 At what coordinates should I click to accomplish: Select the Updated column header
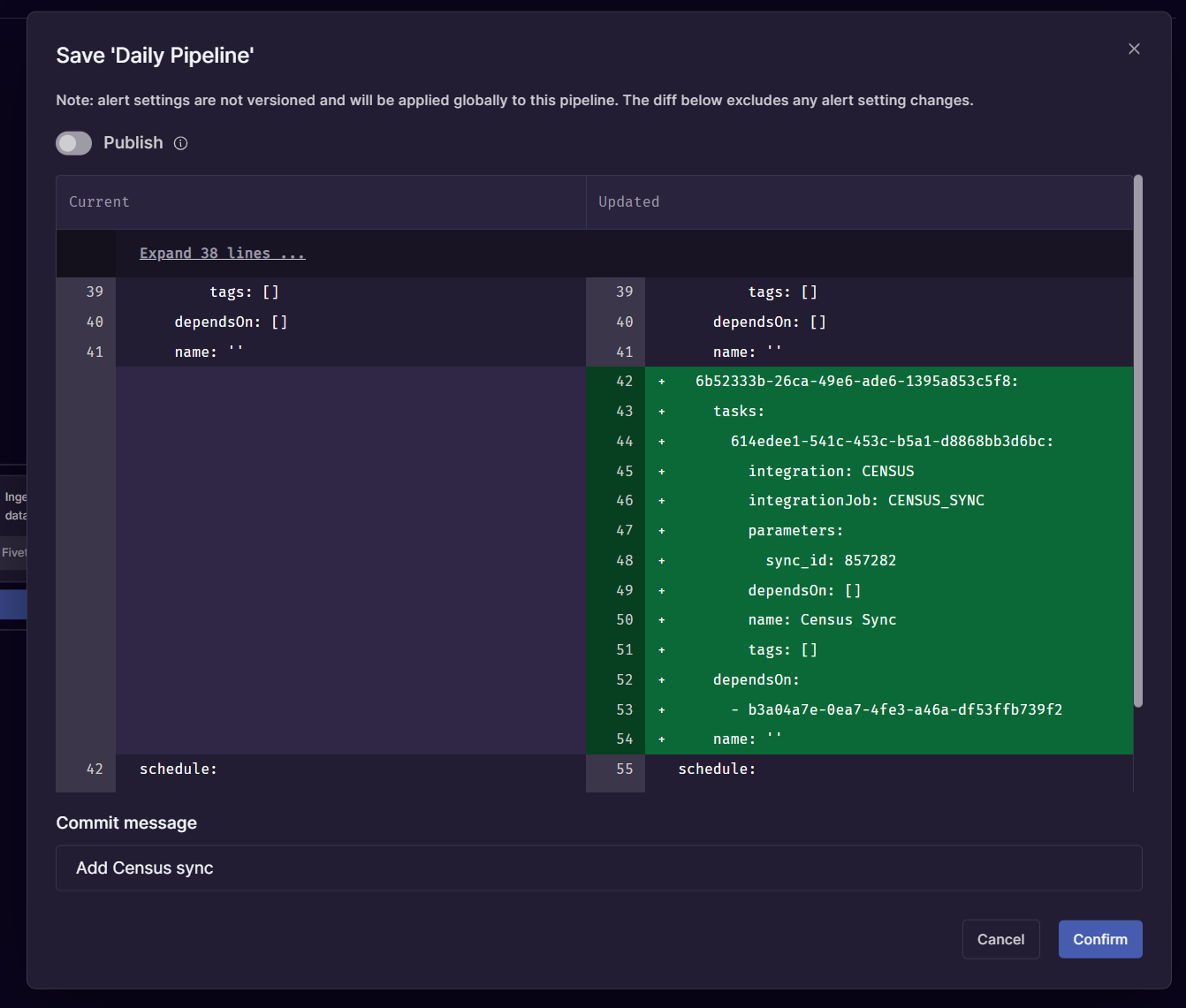tap(628, 201)
